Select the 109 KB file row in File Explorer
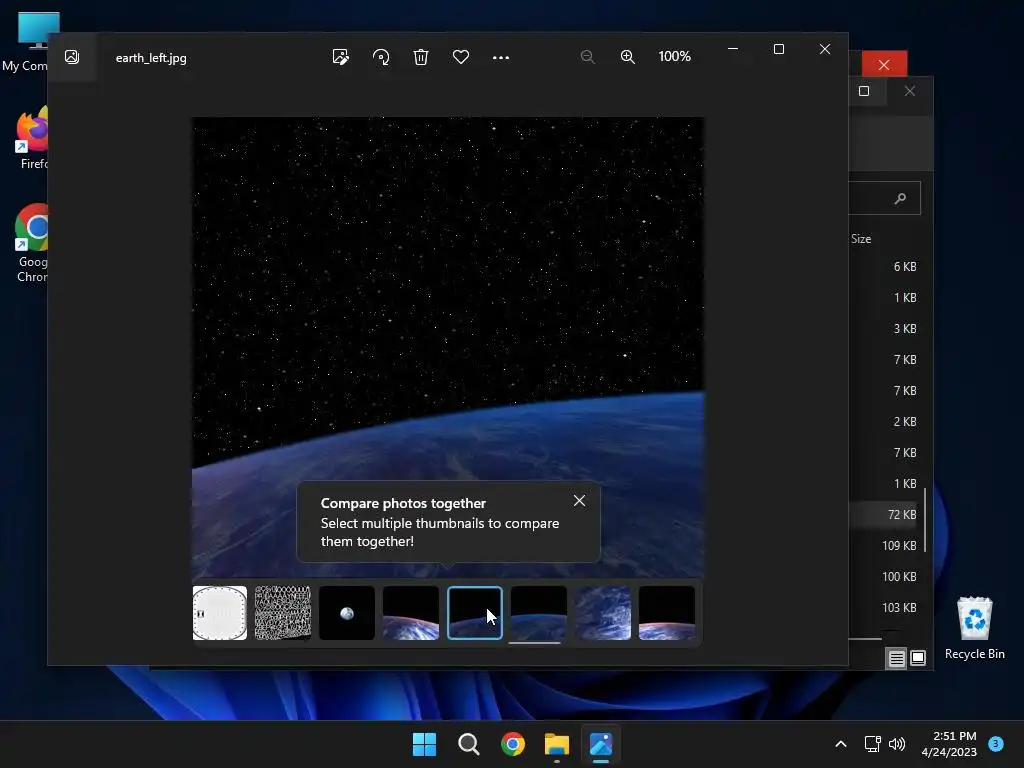The height and width of the screenshot is (768, 1024). [x=885, y=545]
